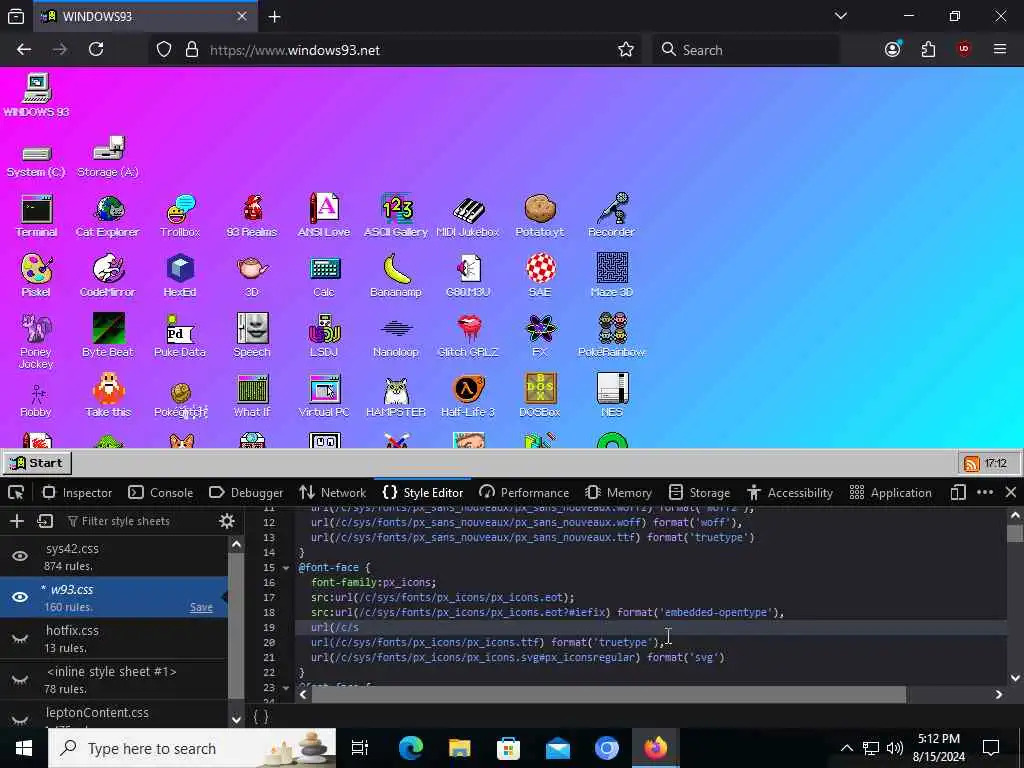
Task: Toggle visibility of w93.css stylesheet
Action: [20, 597]
